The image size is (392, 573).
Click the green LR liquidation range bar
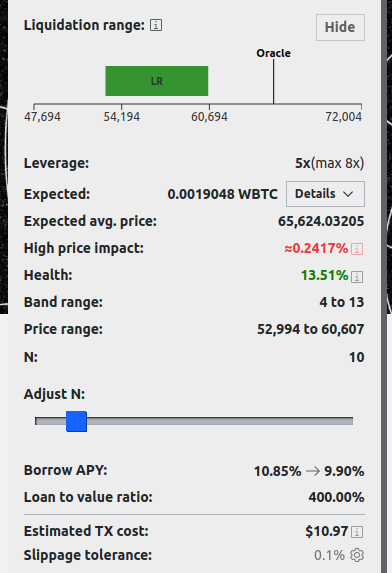(157, 81)
